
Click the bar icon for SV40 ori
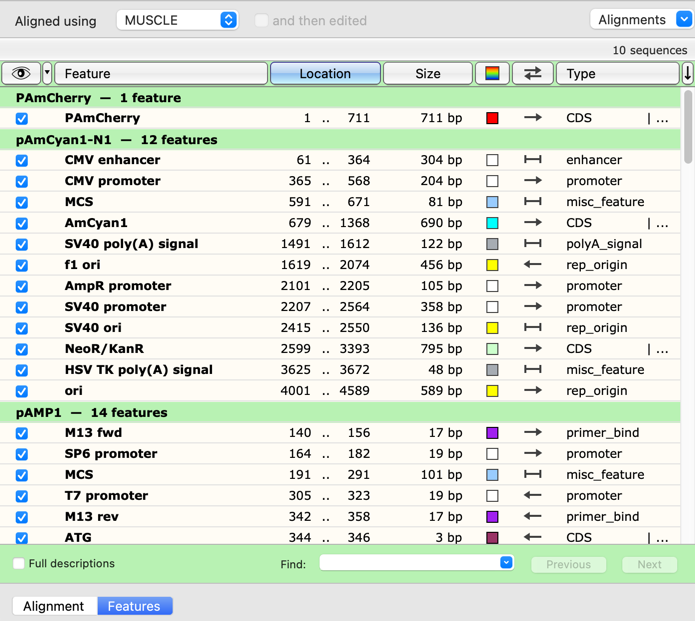pos(532,328)
